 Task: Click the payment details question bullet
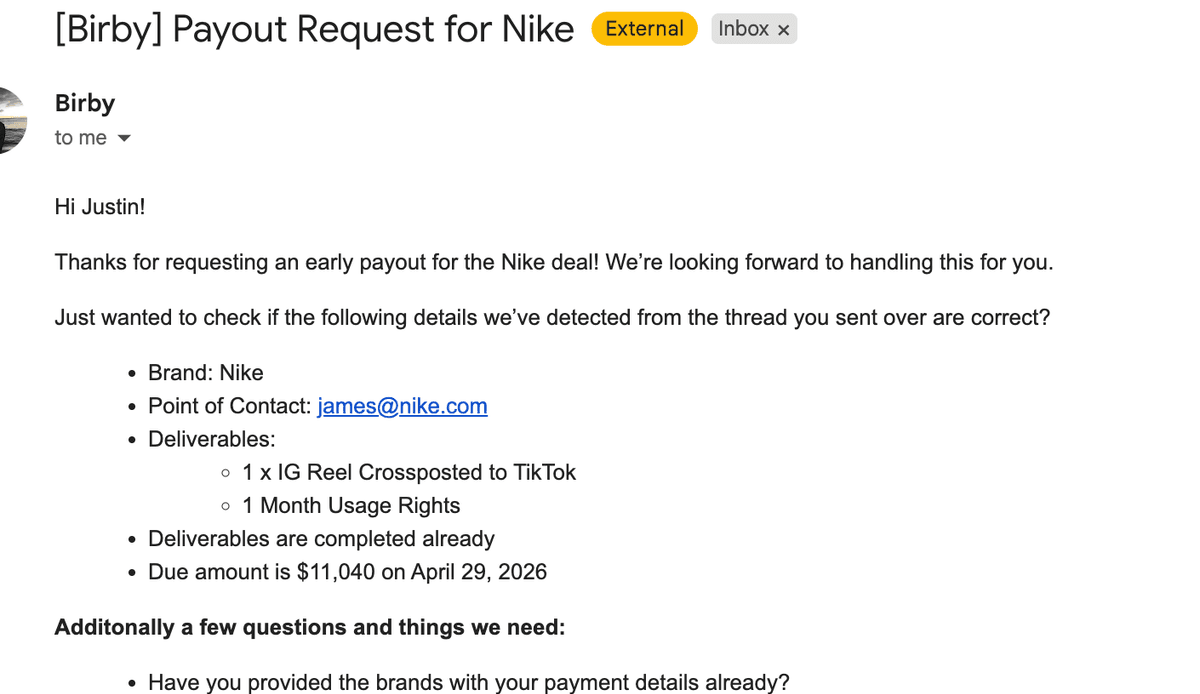click(468, 682)
